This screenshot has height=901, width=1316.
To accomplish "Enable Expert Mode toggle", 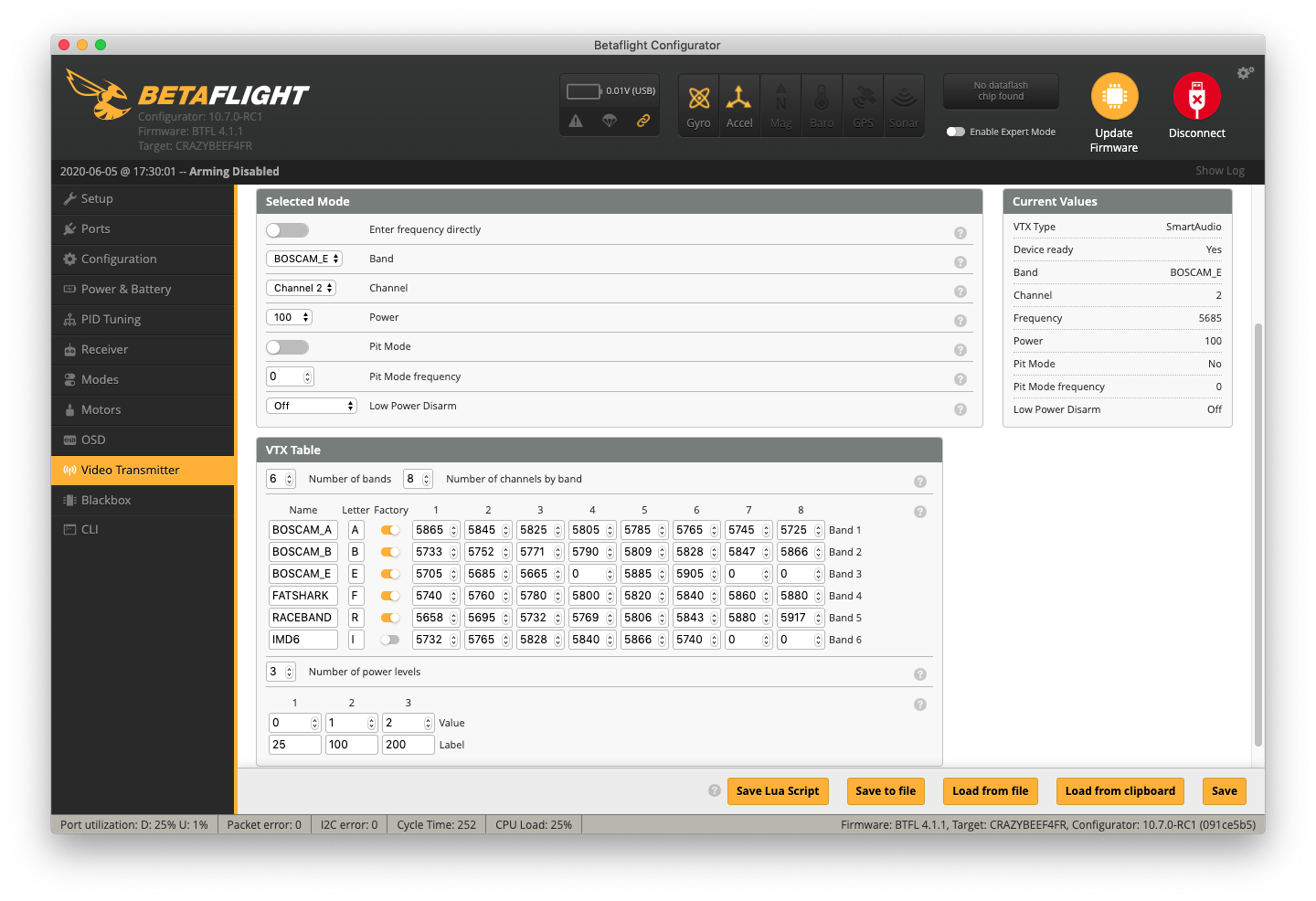I will [x=956, y=132].
